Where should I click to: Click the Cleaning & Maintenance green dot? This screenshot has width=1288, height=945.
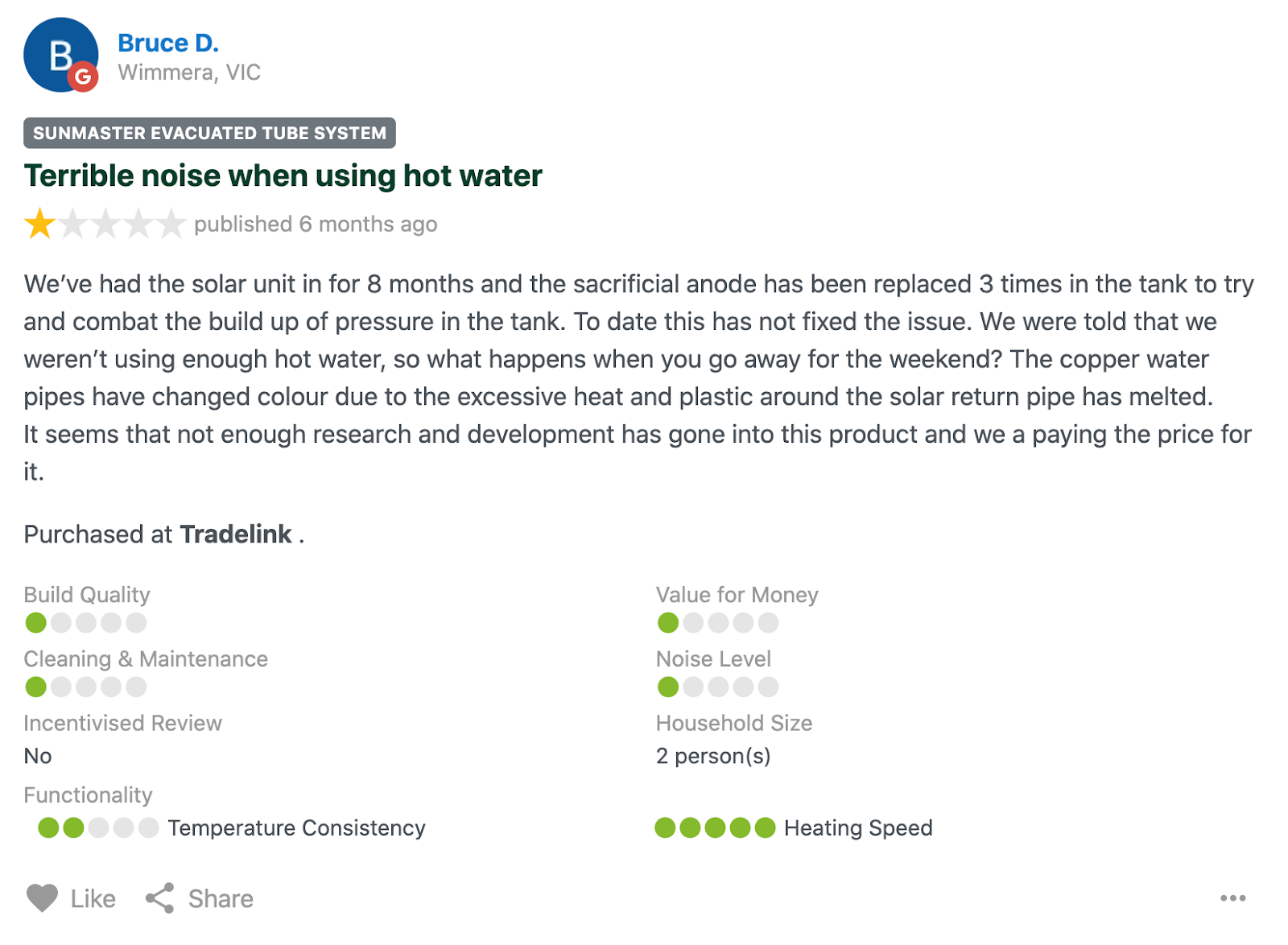tap(35, 687)
